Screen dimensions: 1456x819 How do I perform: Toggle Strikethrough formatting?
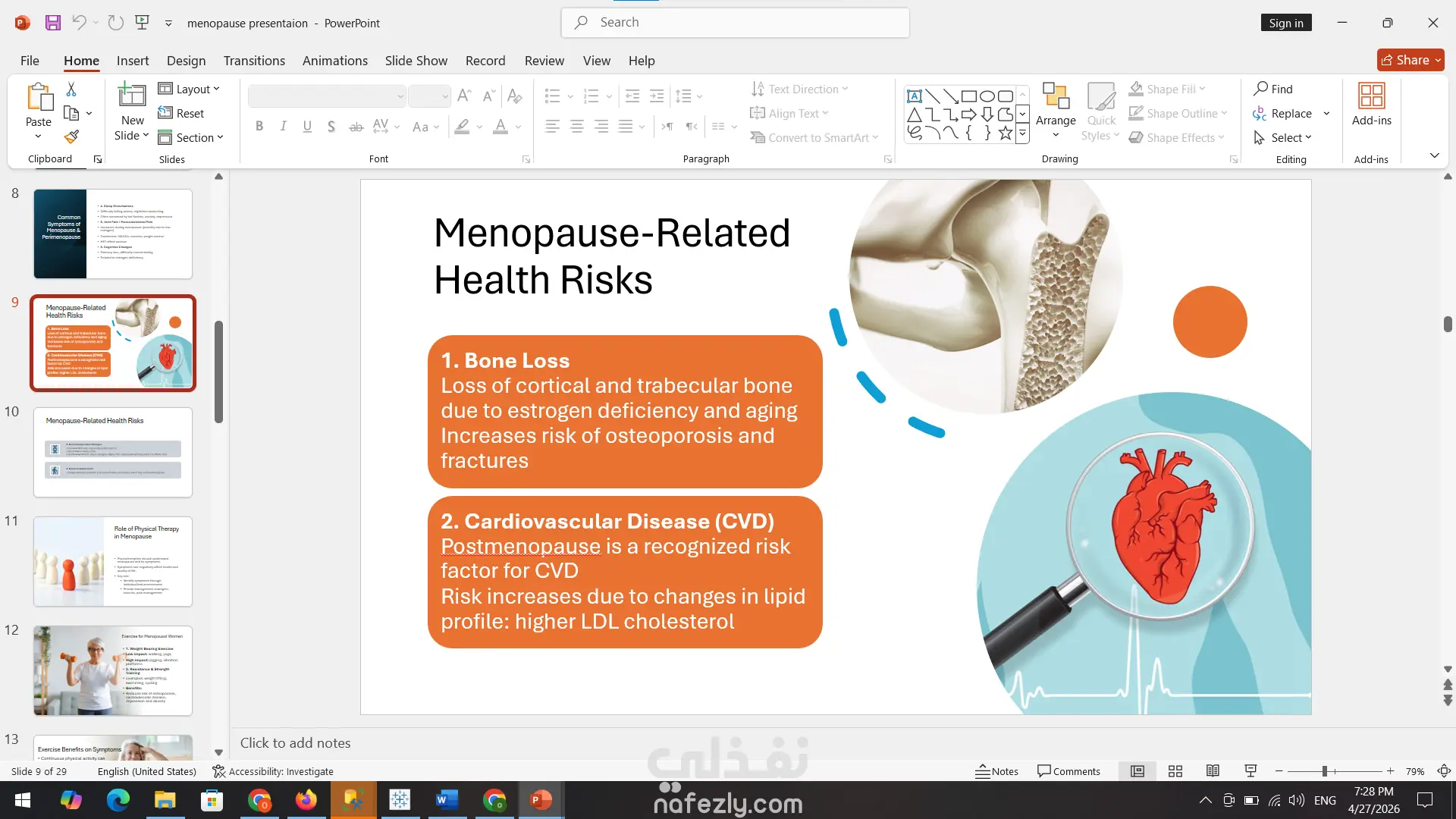(356, 127)
